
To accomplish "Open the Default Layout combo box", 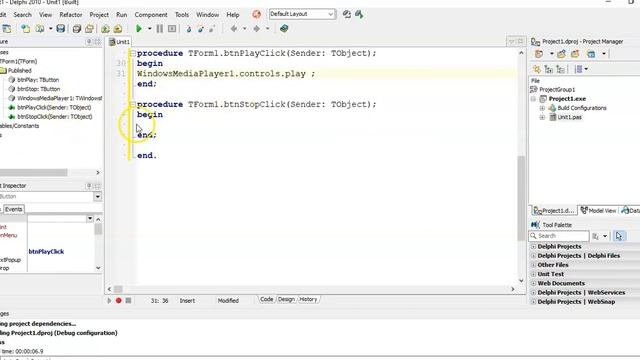I will (x=302, y=14).
